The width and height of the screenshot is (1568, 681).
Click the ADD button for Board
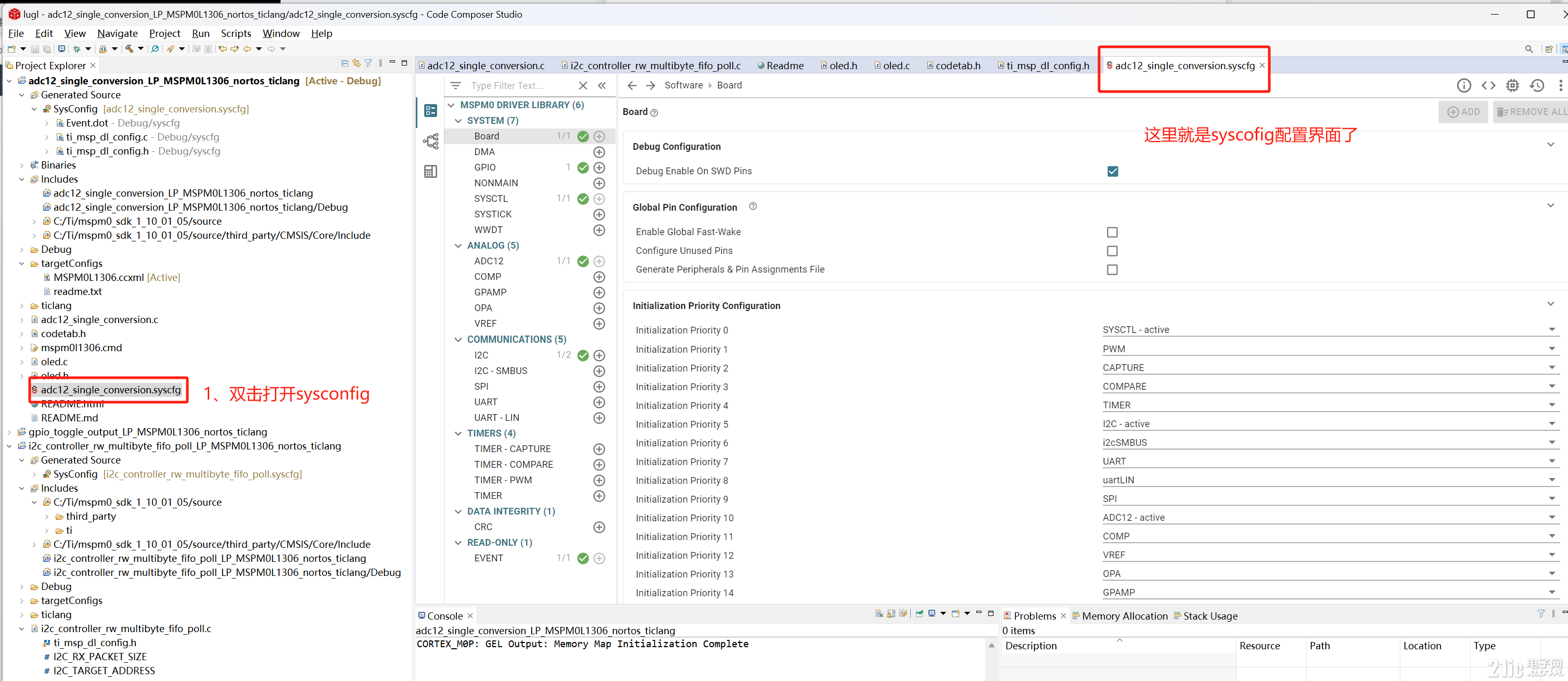pos(1463,112)
